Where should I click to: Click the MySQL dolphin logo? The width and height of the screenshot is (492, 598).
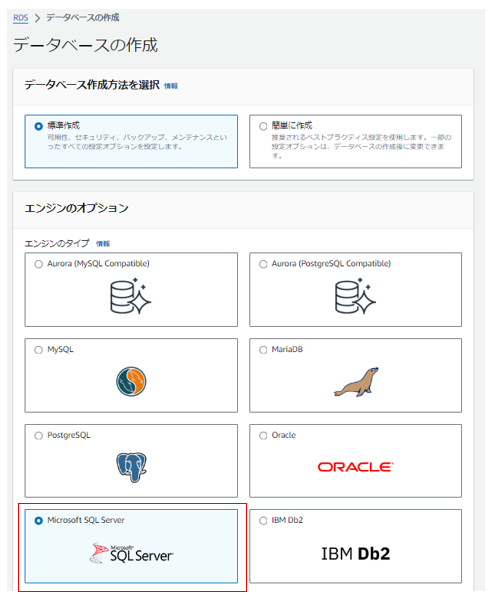[x=131, y=382]
